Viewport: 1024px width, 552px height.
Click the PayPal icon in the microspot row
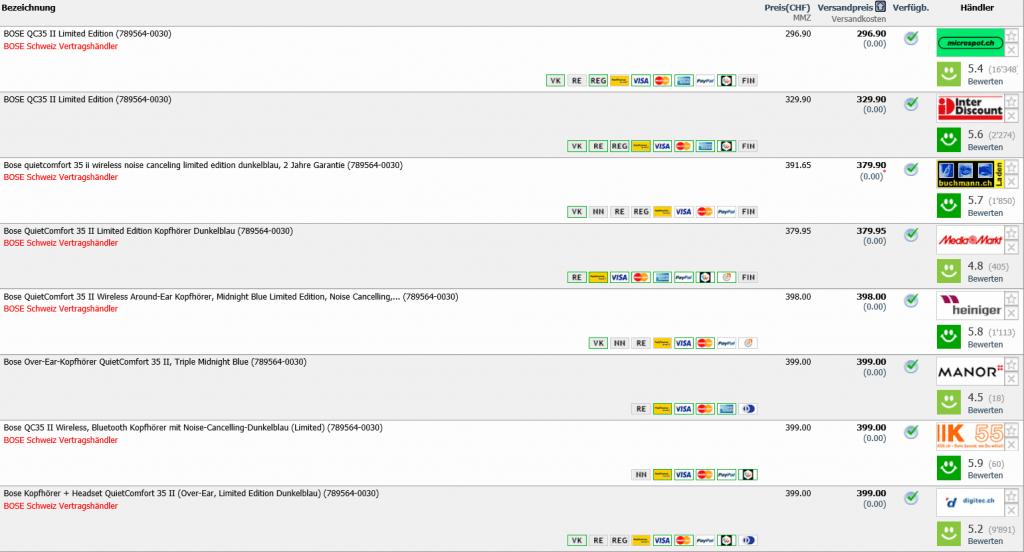click(705, 80)
